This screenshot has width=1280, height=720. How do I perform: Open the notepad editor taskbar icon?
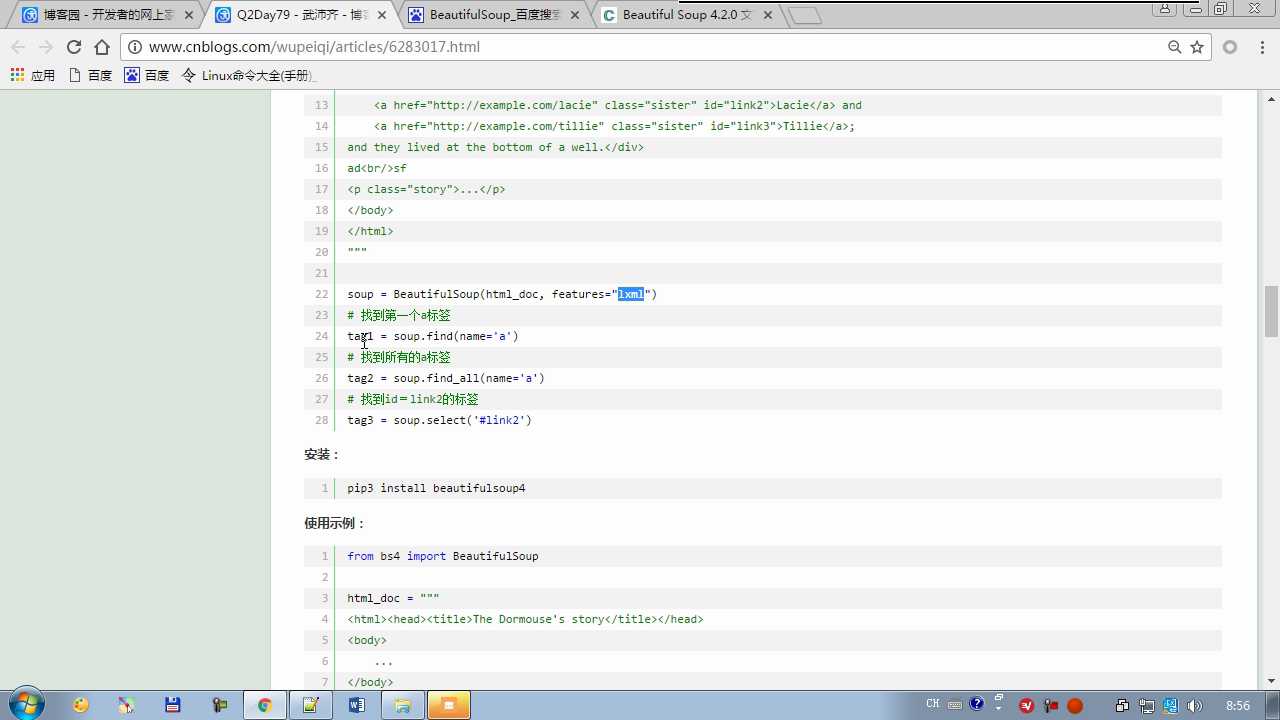[x=311, y=705]
